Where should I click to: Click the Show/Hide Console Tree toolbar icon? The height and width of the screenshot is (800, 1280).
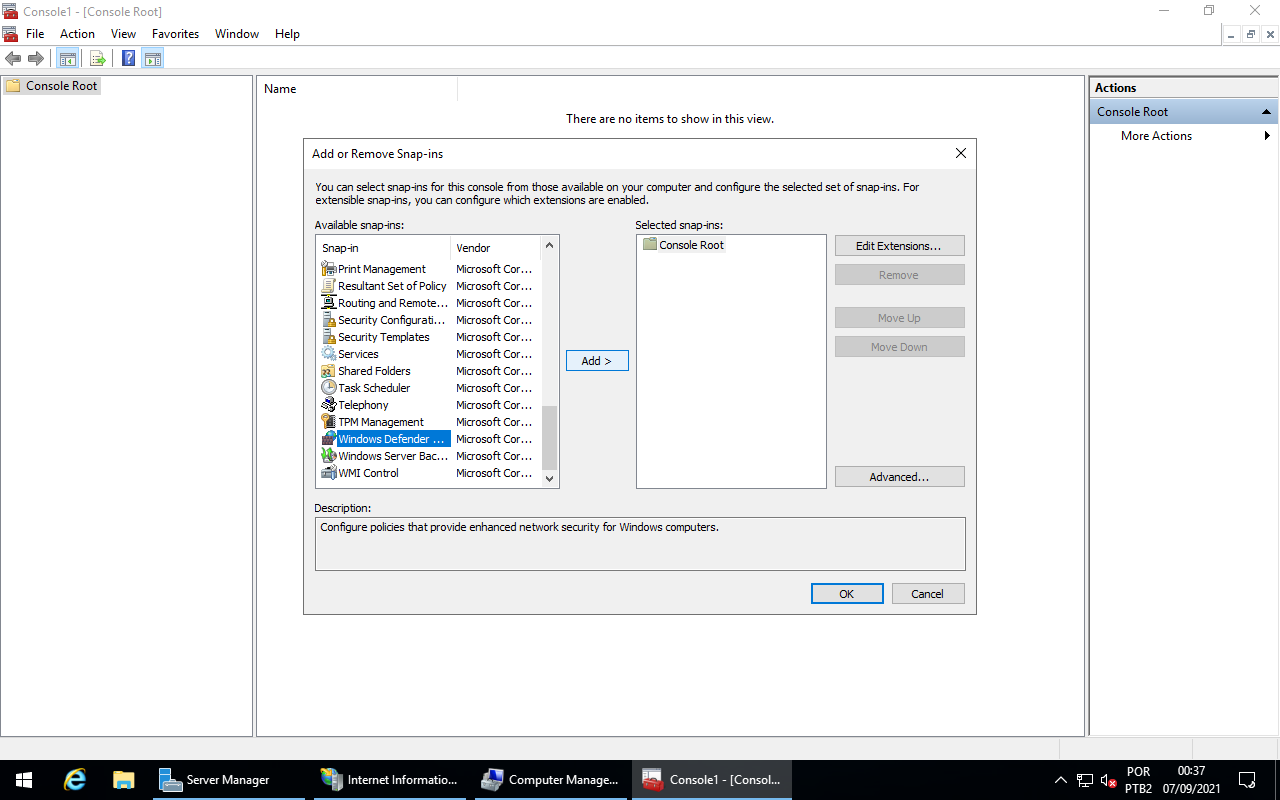pyautogui.click(x=67, y=58)
